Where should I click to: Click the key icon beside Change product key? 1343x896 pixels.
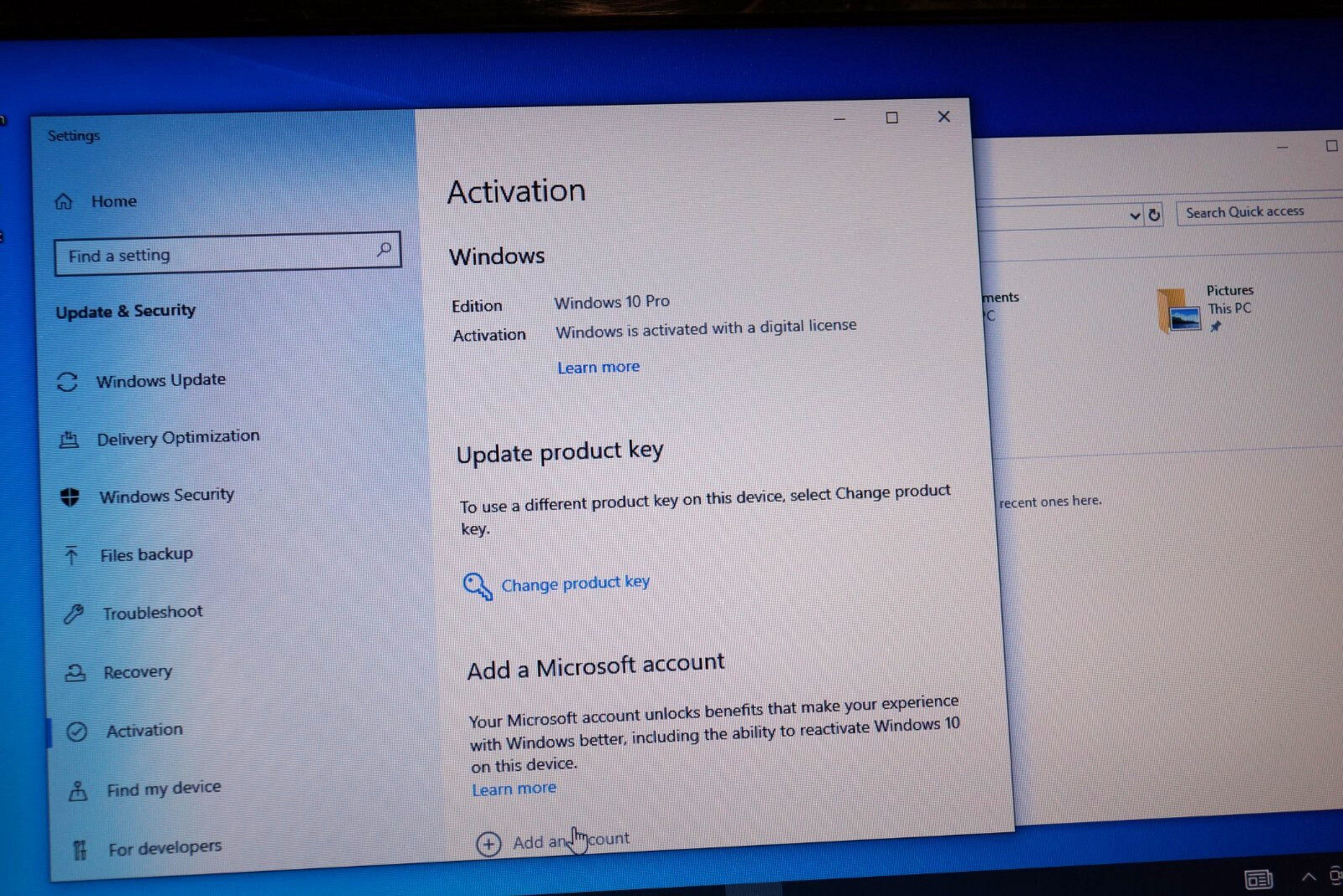pyautogui.click(x=478, y=586)
